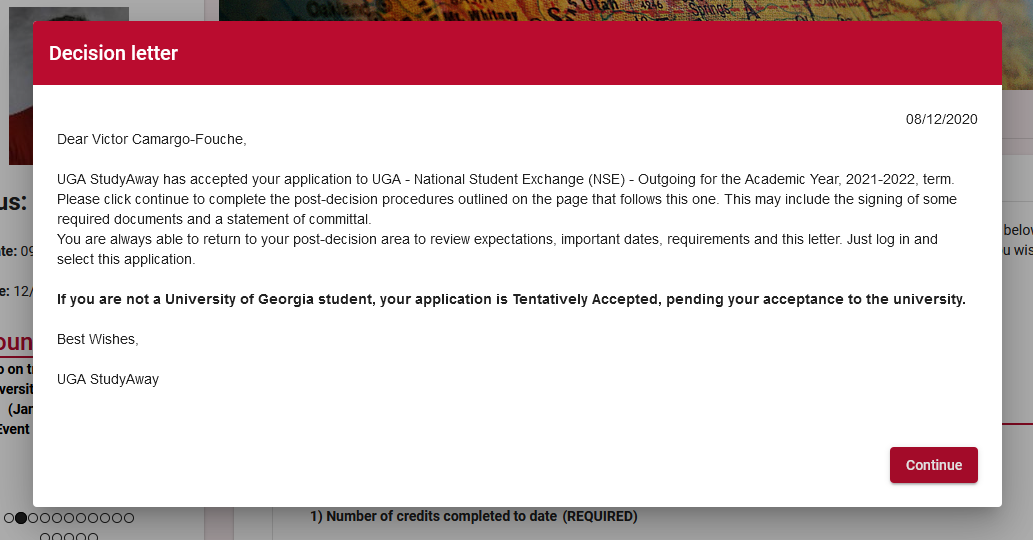Click the map banner image behind dialog
Viewport: 1033px width, 540px height.
click(x=625, y=11)
